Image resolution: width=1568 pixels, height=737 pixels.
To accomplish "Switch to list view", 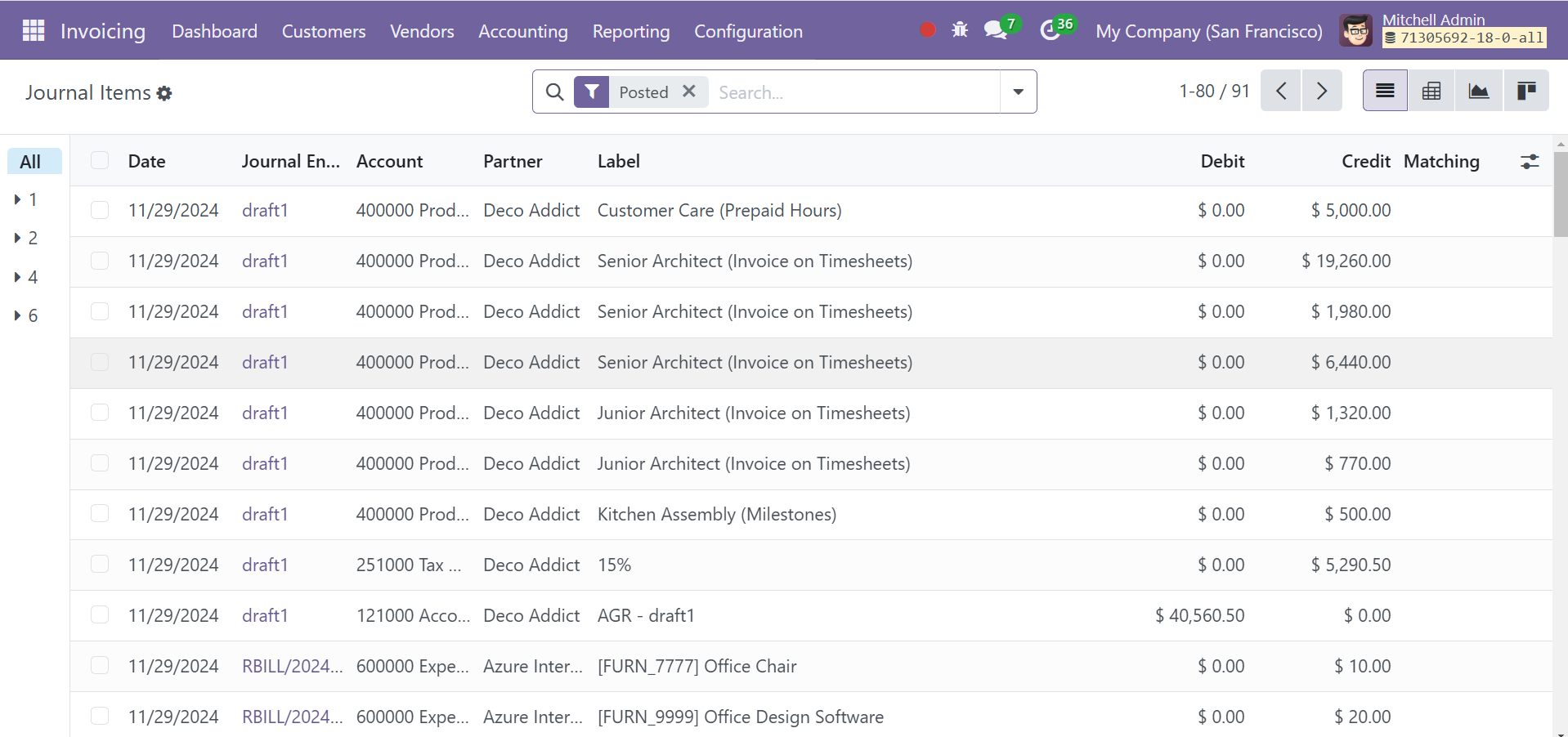I will pyautogui.click(x=1385, y=91).
